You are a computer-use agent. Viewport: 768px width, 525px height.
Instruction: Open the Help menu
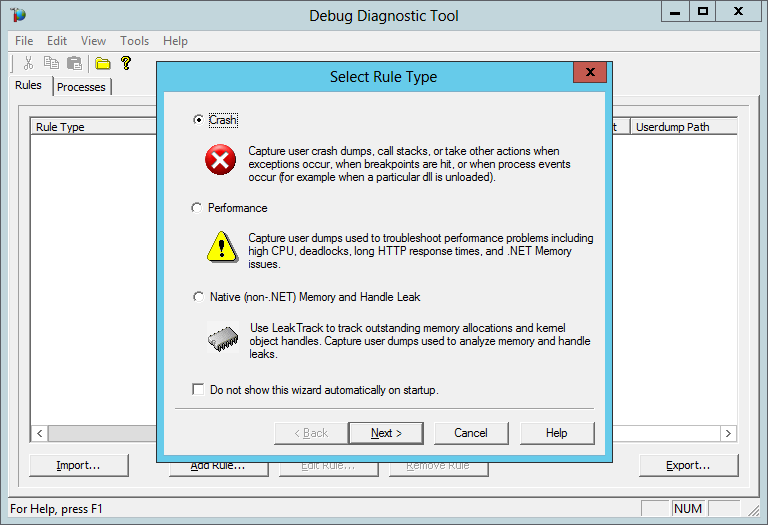tap(175, 41)
